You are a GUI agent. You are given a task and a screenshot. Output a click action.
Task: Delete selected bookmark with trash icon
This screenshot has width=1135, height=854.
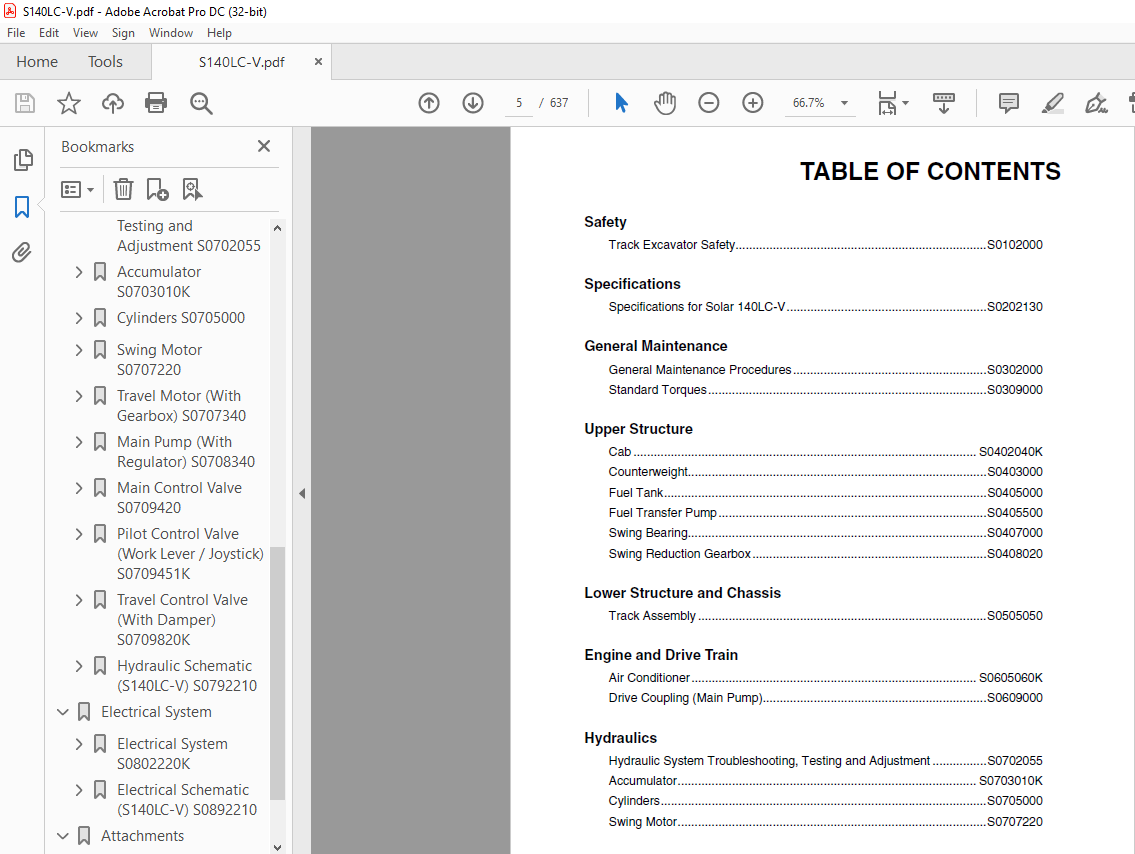[123, 190]
